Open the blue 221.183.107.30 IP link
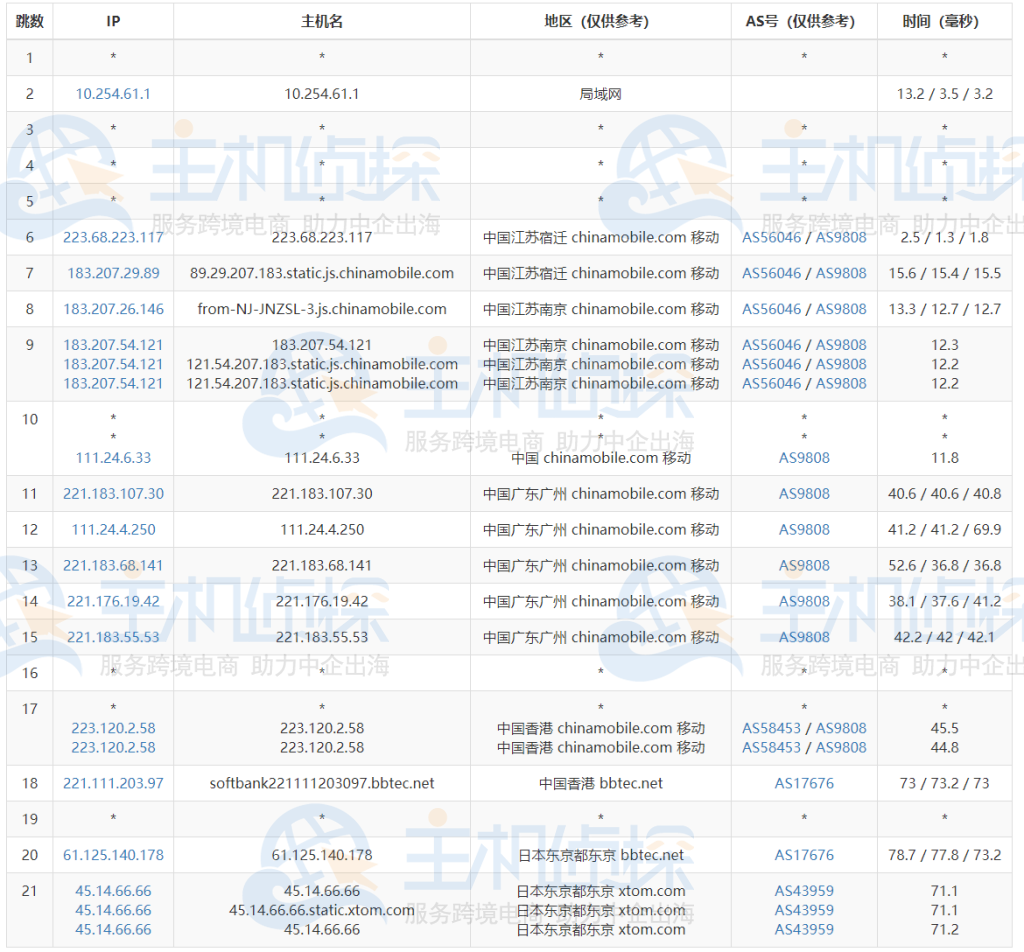 click(x=113, y=494)
